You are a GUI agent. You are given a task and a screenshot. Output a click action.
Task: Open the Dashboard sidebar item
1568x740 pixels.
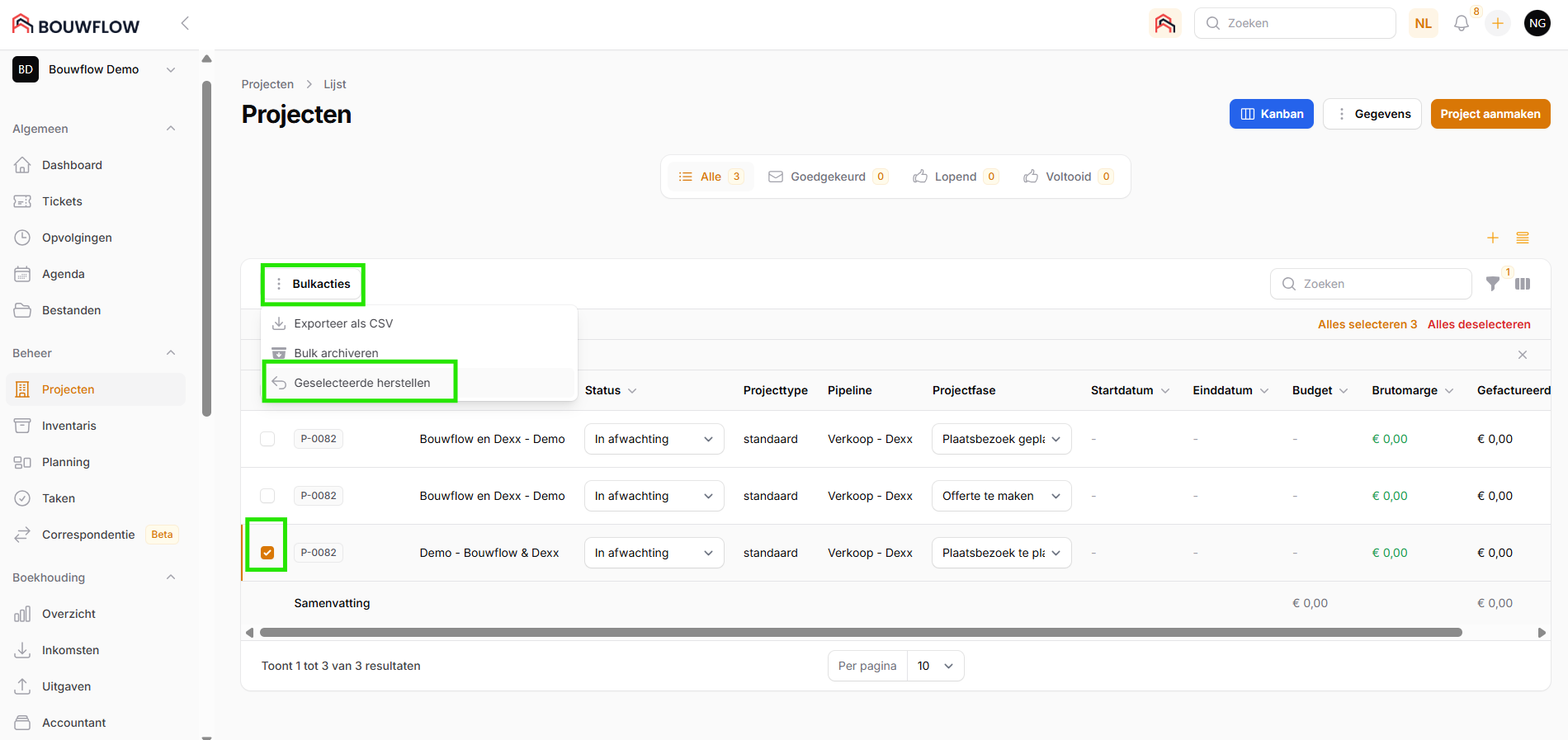pyautogui.click(x=72, y=165)
